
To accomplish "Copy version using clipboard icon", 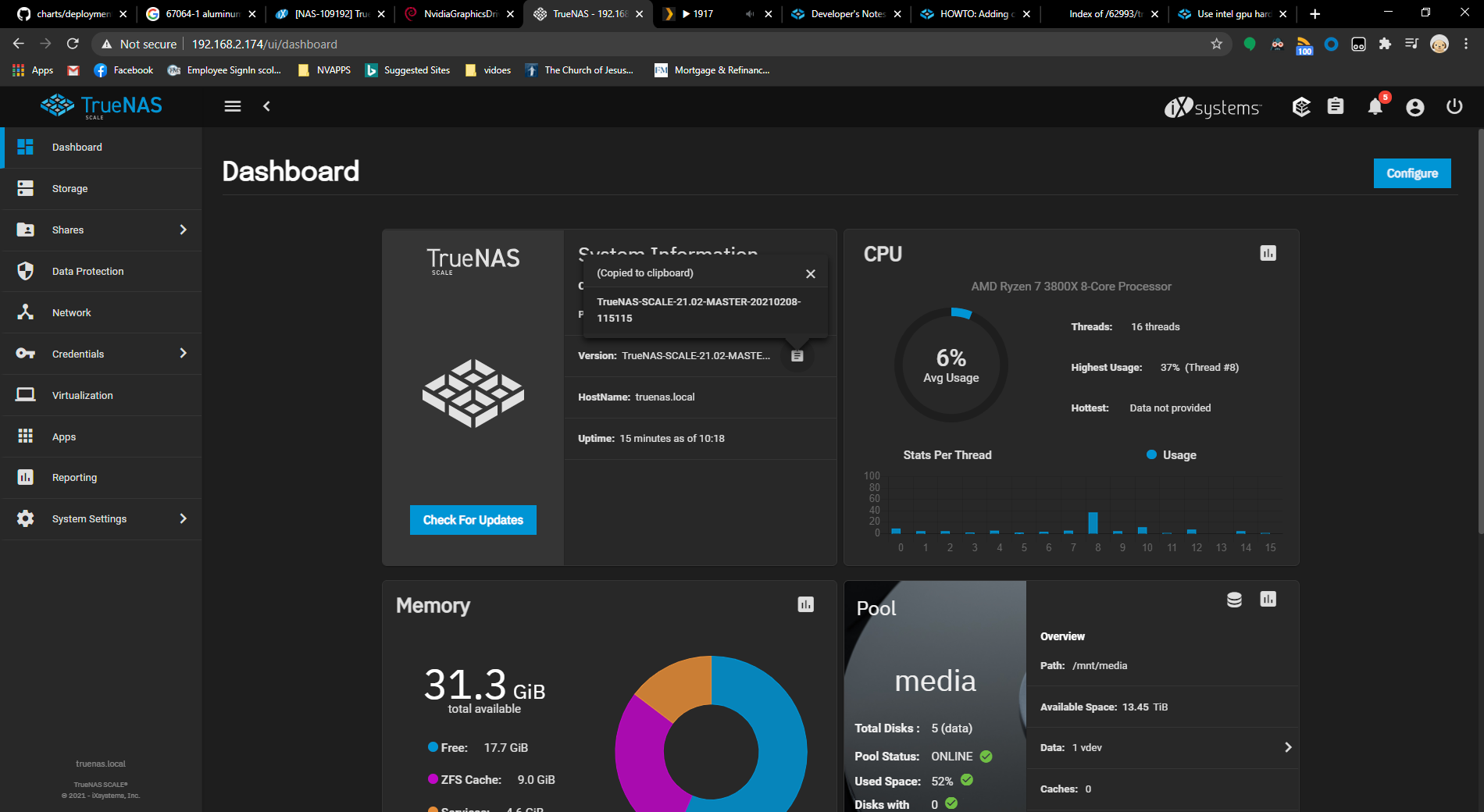I will (x=797, y=356).
